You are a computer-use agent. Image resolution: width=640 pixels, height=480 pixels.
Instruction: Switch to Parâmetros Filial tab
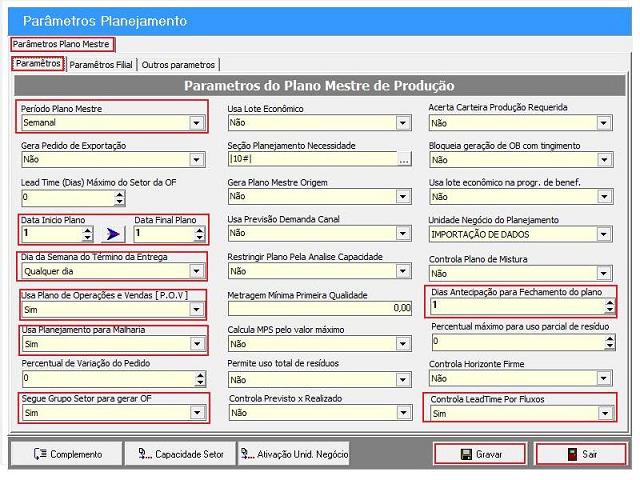coord(101,65)
